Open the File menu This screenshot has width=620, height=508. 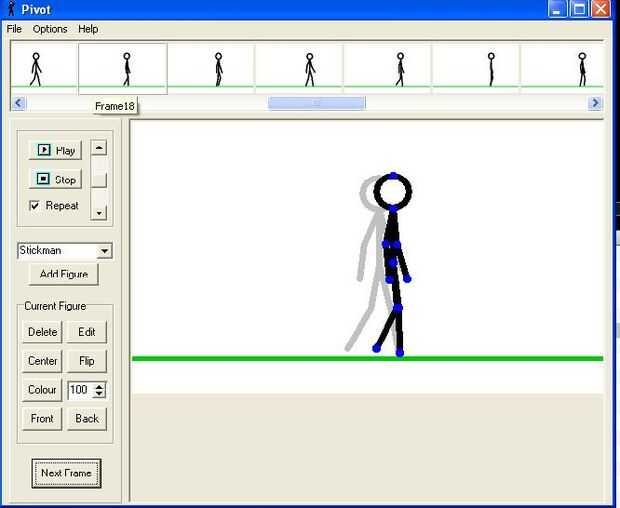14,29
